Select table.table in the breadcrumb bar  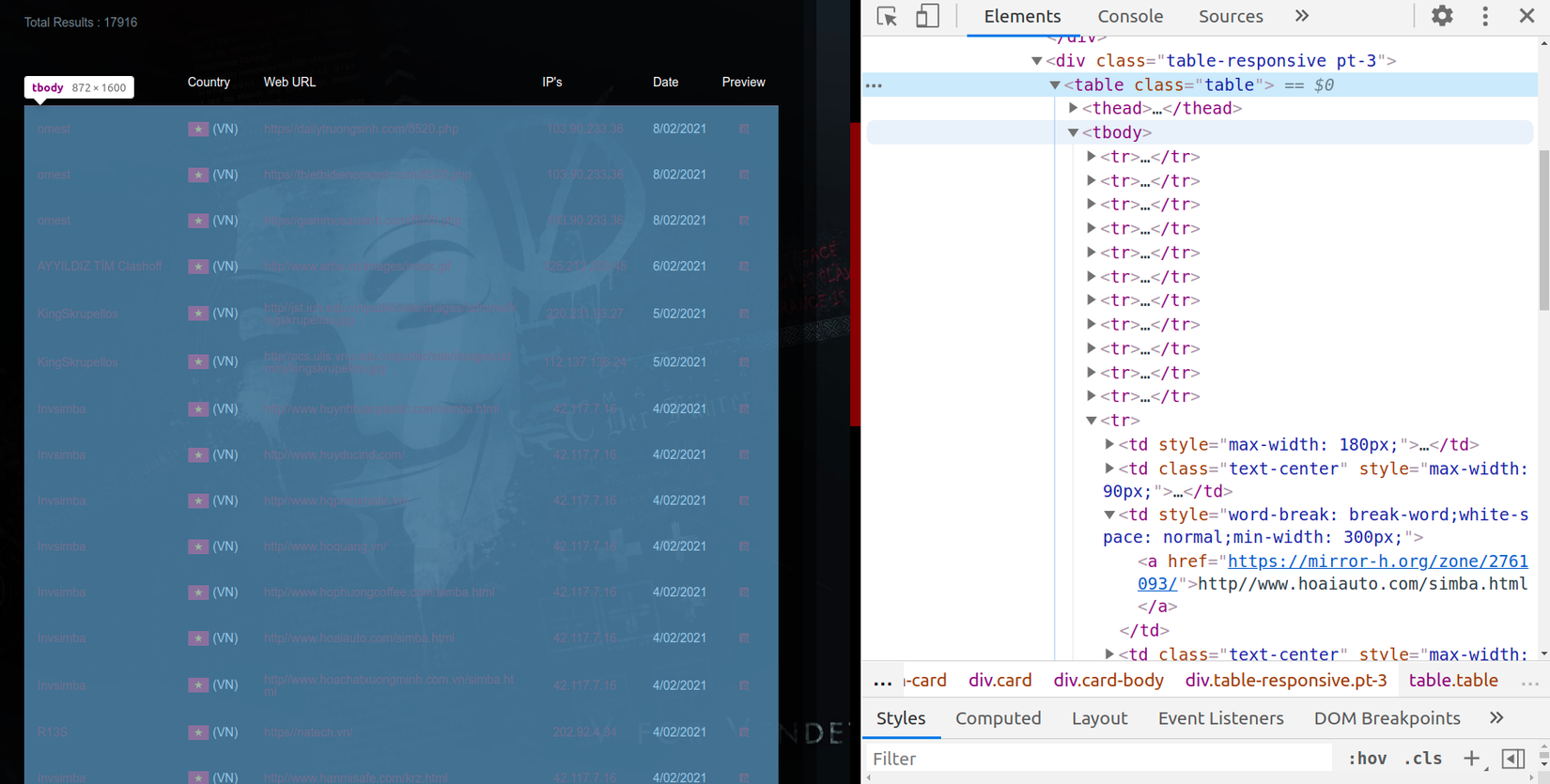click(1453, 681)
